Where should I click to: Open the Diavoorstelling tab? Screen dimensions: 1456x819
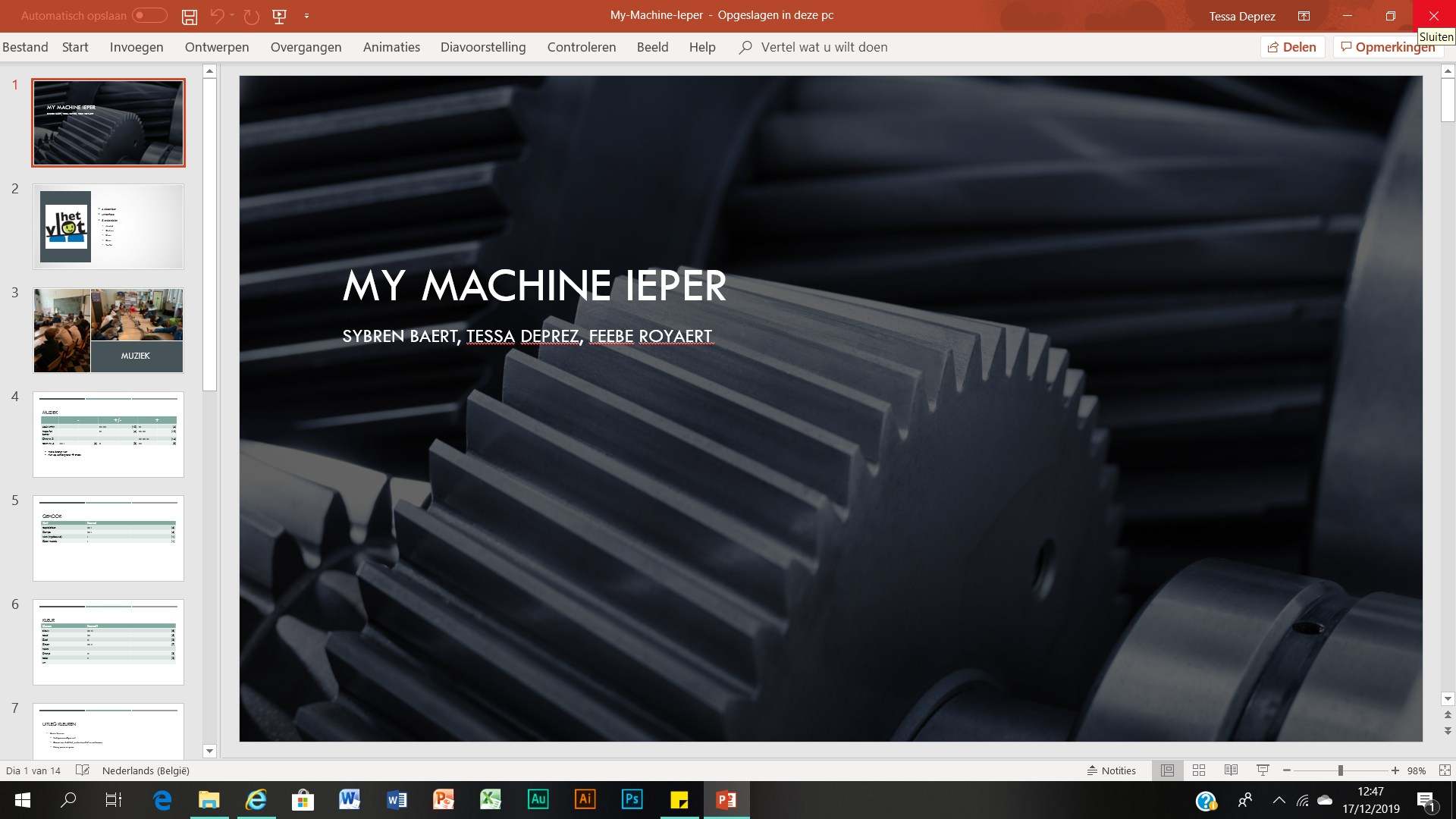[x=483, y=47]
